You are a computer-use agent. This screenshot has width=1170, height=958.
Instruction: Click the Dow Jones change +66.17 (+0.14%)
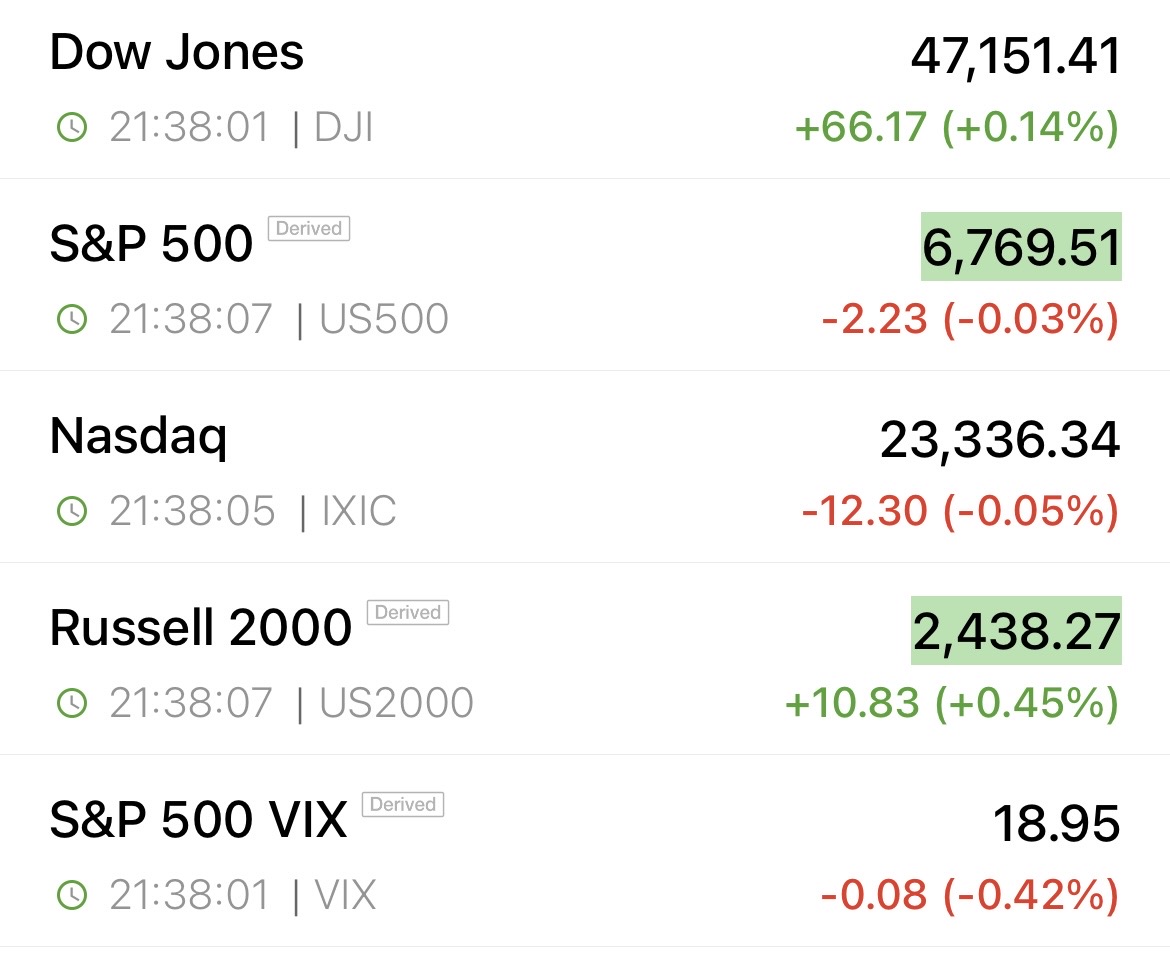point(956,128)
